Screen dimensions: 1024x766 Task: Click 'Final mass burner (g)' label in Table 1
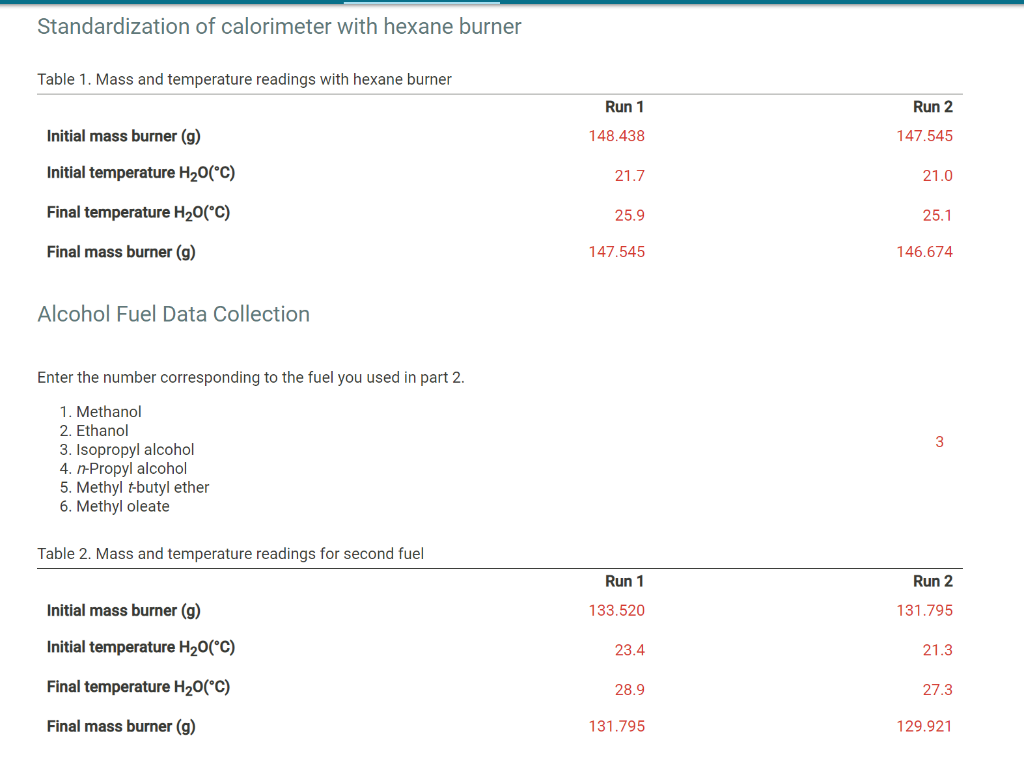(x=121, y=253)
